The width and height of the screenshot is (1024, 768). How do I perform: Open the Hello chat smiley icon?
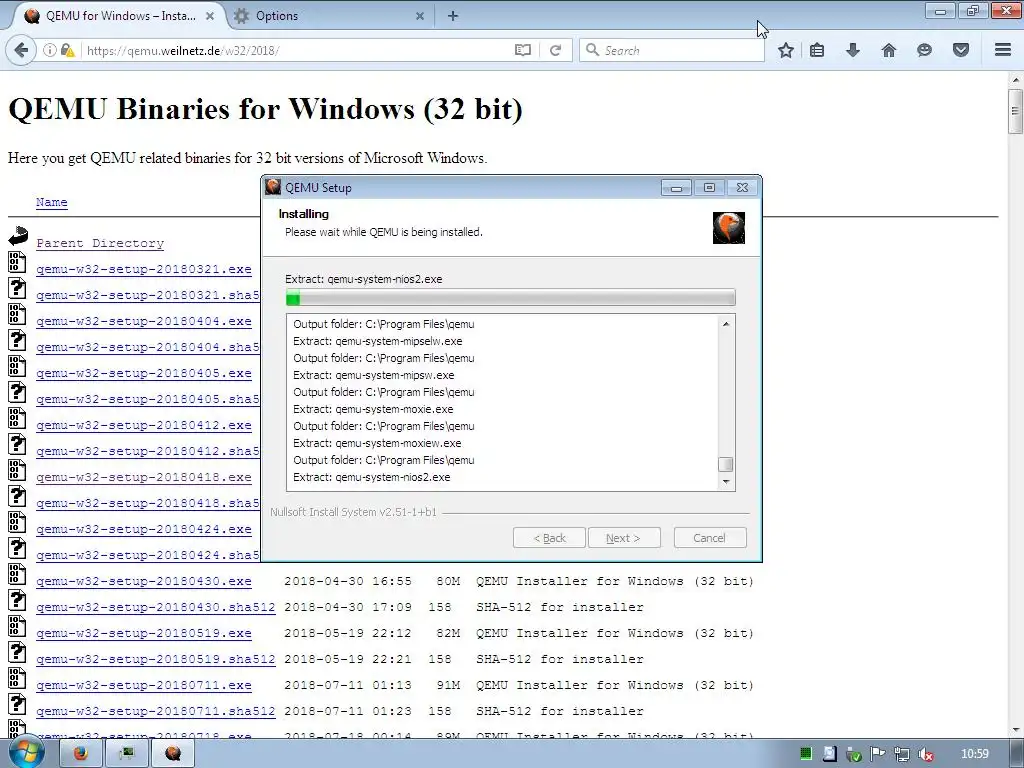924,50
